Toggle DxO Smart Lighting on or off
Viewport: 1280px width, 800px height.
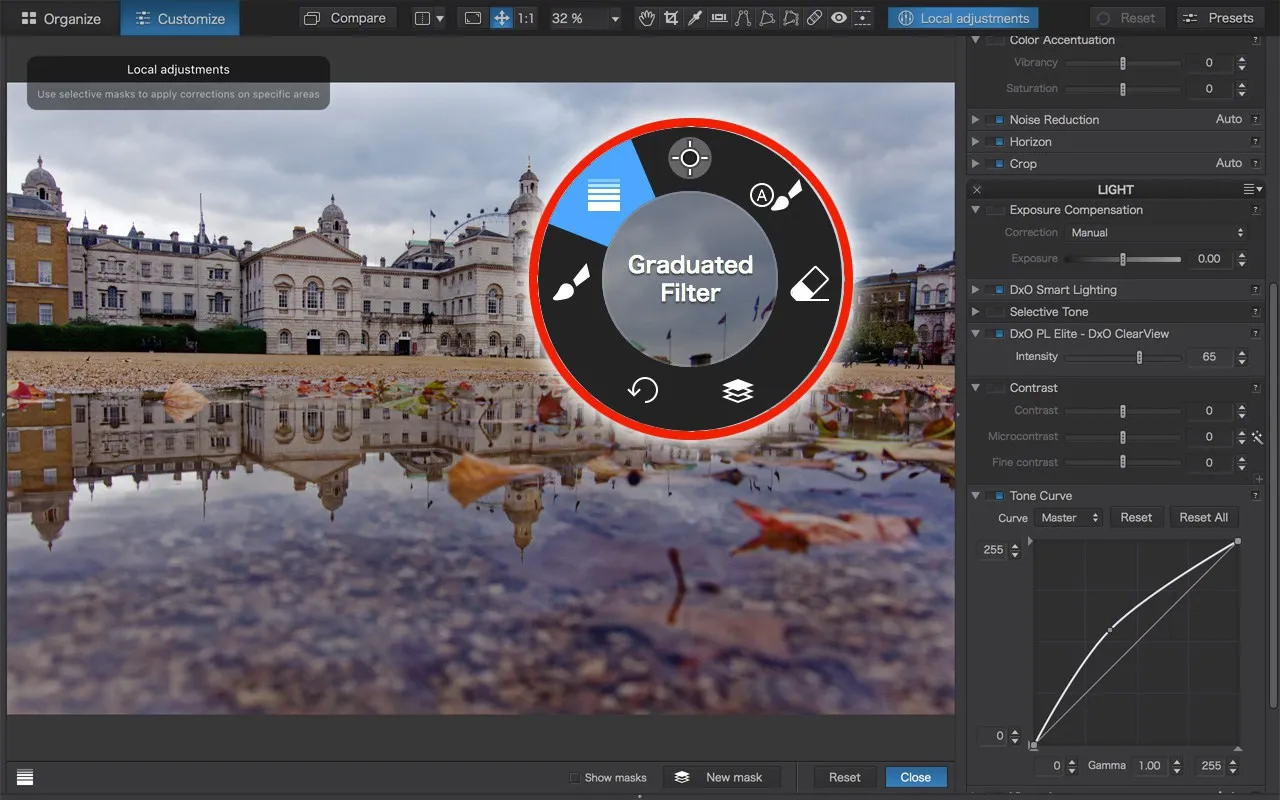995,290
